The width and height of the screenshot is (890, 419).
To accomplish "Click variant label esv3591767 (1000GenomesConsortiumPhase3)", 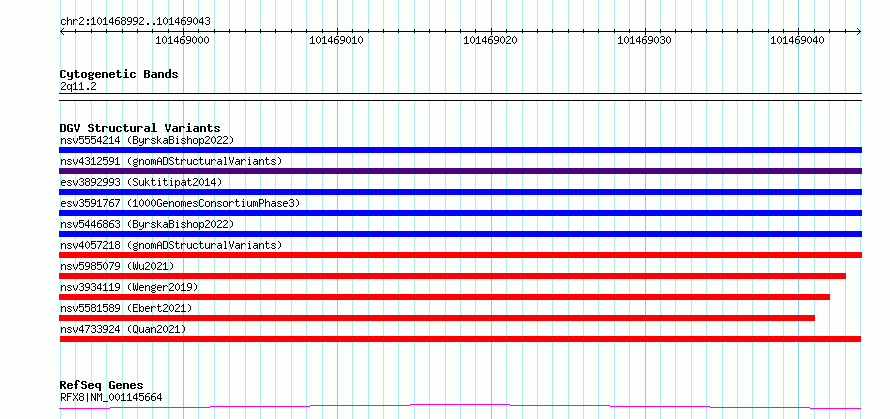I will 180,203.
